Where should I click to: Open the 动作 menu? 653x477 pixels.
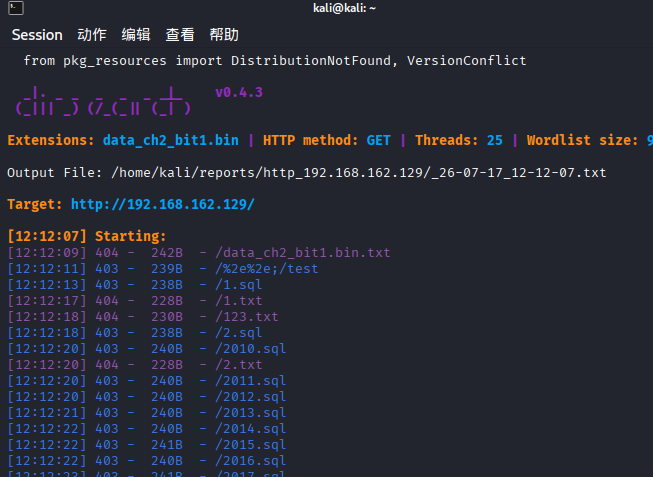point(92,35)
